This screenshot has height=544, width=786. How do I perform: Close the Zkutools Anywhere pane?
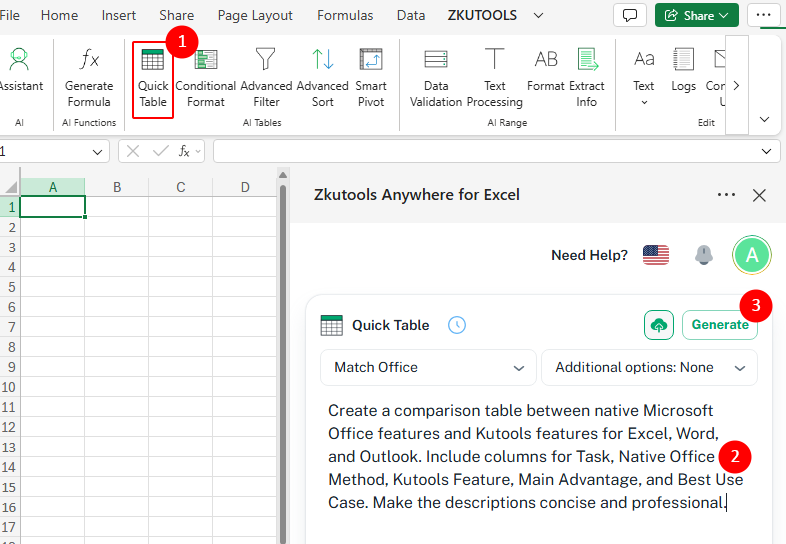tap(759, 195)
